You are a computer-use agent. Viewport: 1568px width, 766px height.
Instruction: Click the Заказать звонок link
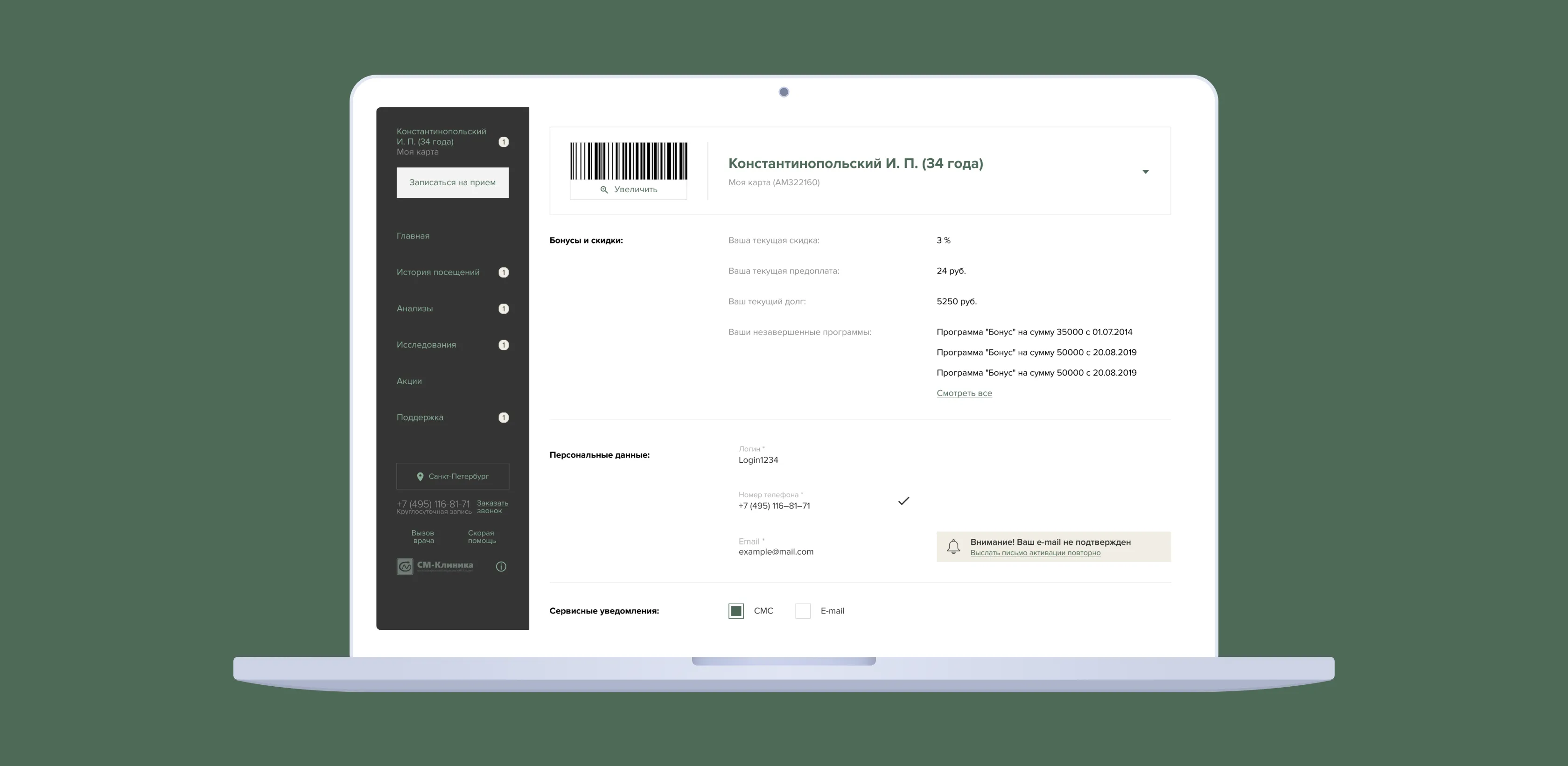pos(492,507)
